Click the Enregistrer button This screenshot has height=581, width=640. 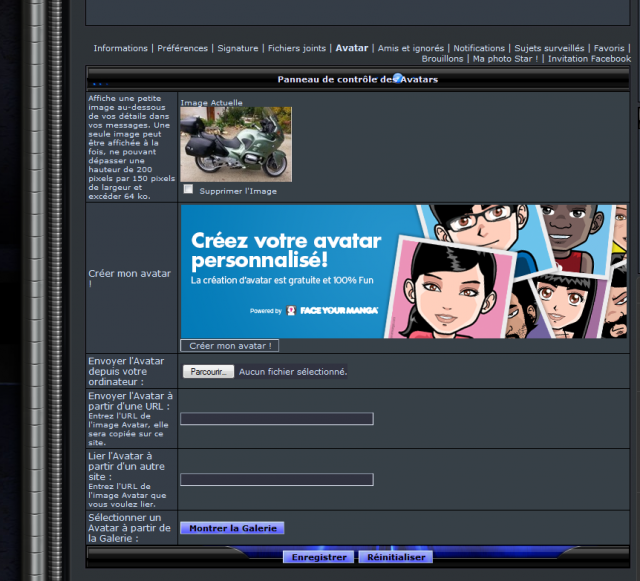tap(319, 557)
